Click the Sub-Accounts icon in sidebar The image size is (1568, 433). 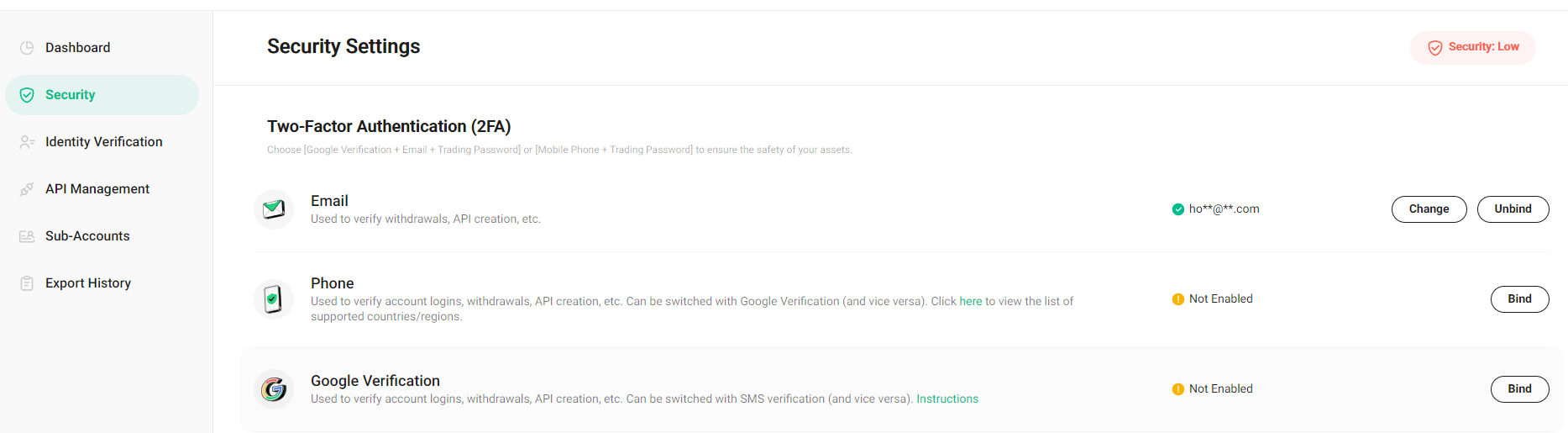[x=27, y=236]
